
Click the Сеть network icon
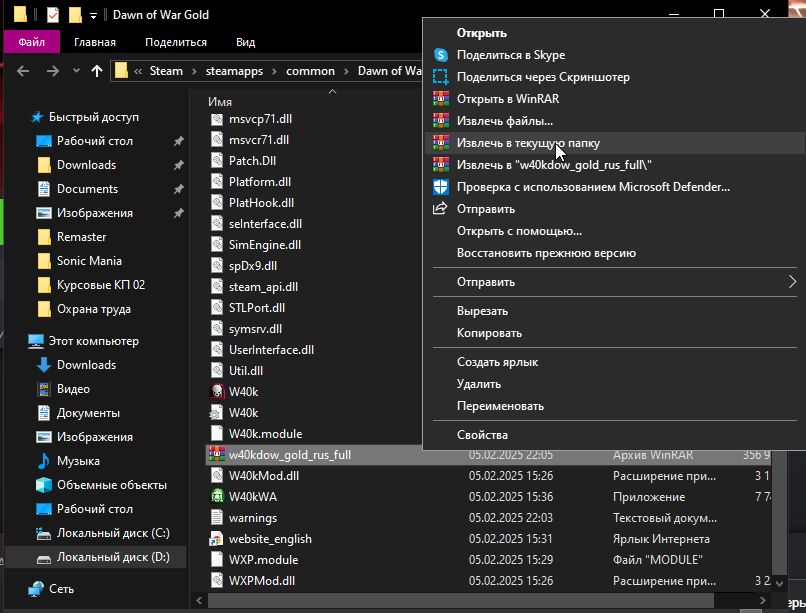pos(36,589)
